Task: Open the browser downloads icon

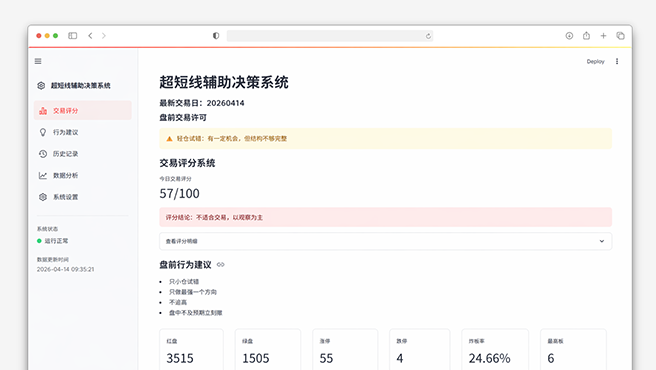Action: [x=569, y=36]
